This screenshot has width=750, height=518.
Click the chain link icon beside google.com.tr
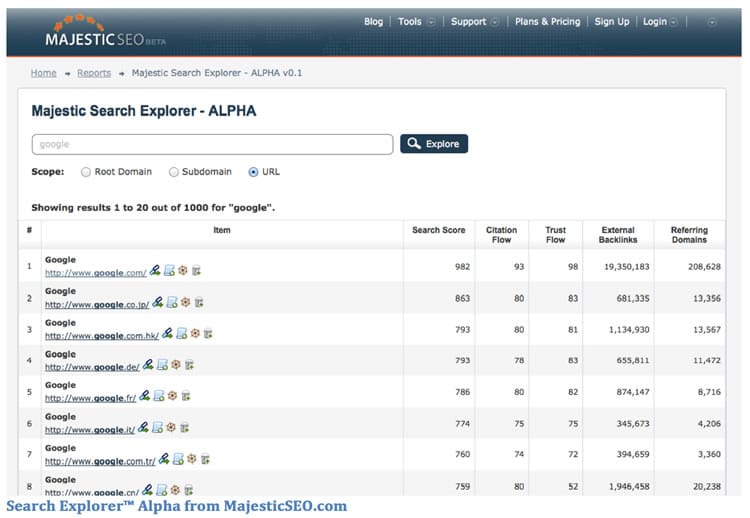[x=164, y=459]
